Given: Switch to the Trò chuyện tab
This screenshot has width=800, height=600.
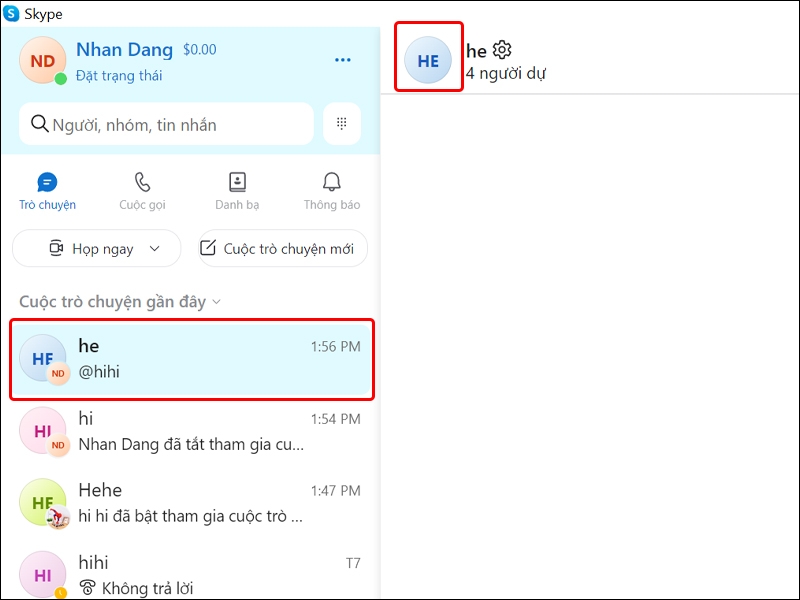Looking at the screenshot, I should 47,192.
